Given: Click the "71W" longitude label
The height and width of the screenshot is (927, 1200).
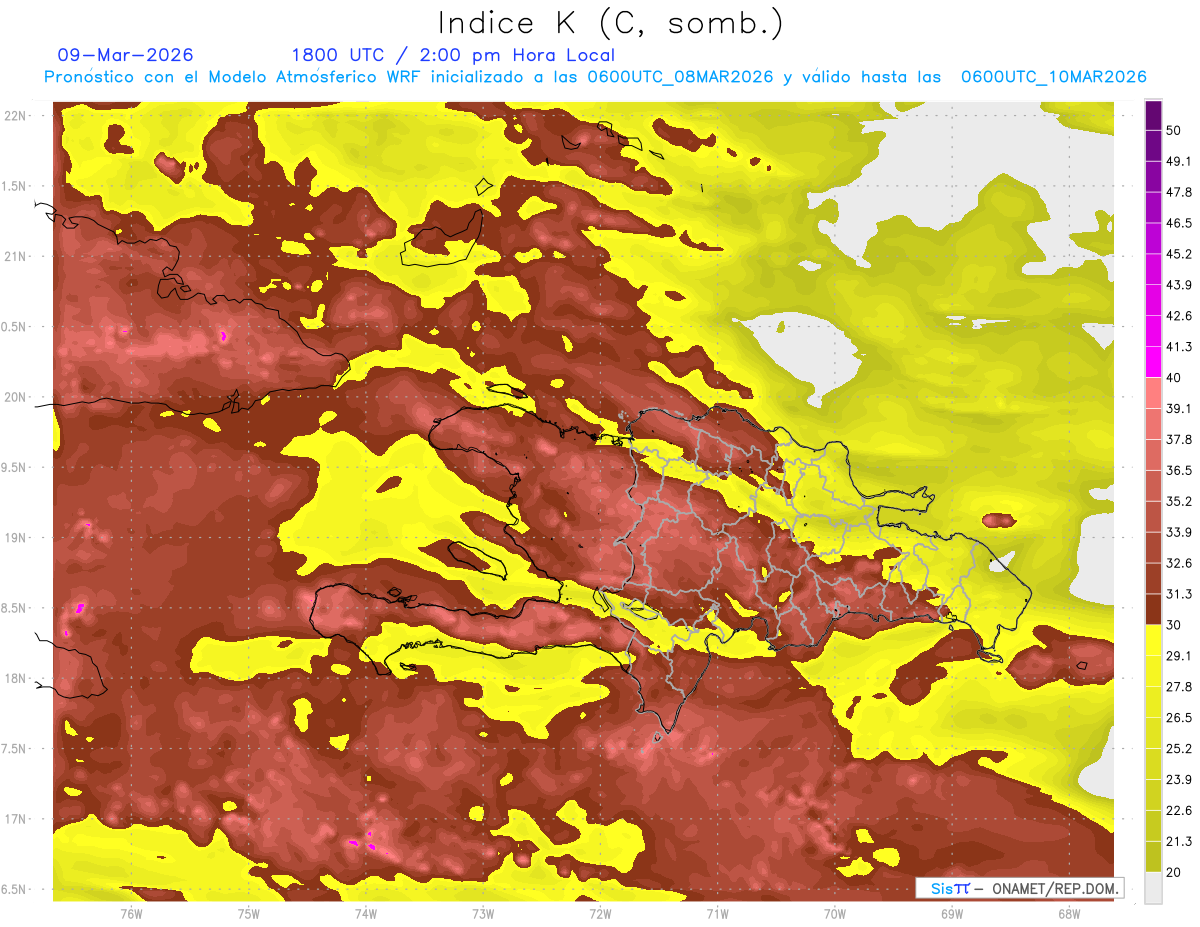Looking at the screenshot, I should click(717, 913).
